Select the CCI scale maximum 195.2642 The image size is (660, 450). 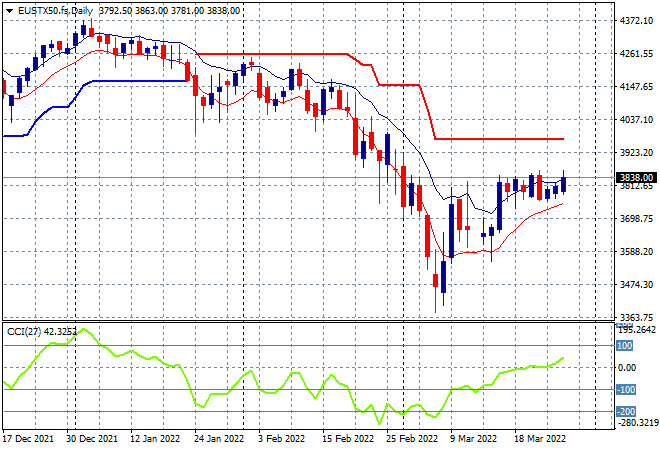point(636,330)
